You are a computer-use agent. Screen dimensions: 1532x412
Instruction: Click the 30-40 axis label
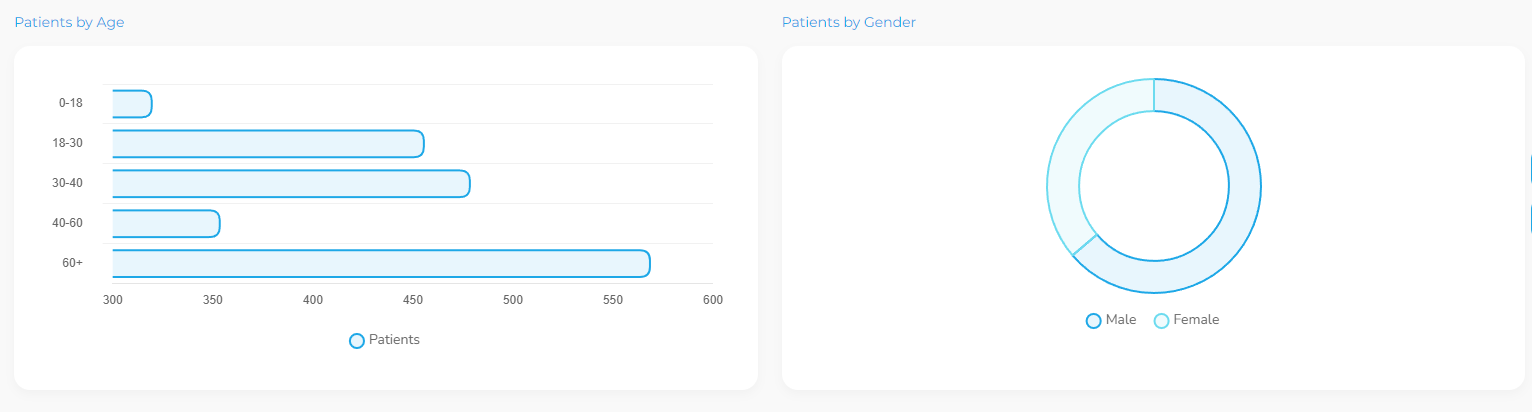coord(68,183)
